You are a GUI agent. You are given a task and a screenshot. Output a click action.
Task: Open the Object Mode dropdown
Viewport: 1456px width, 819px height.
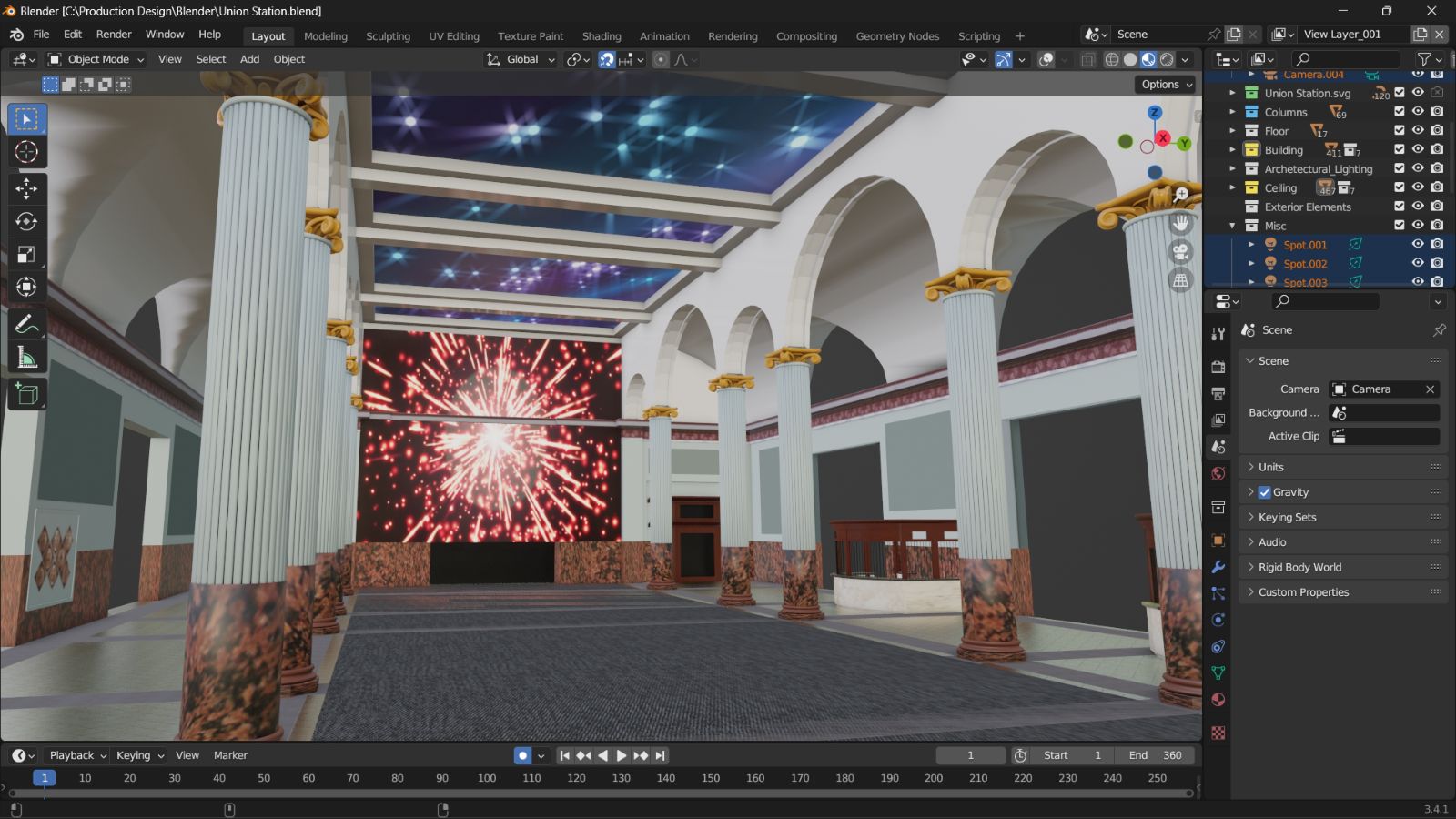coord(96,59)
